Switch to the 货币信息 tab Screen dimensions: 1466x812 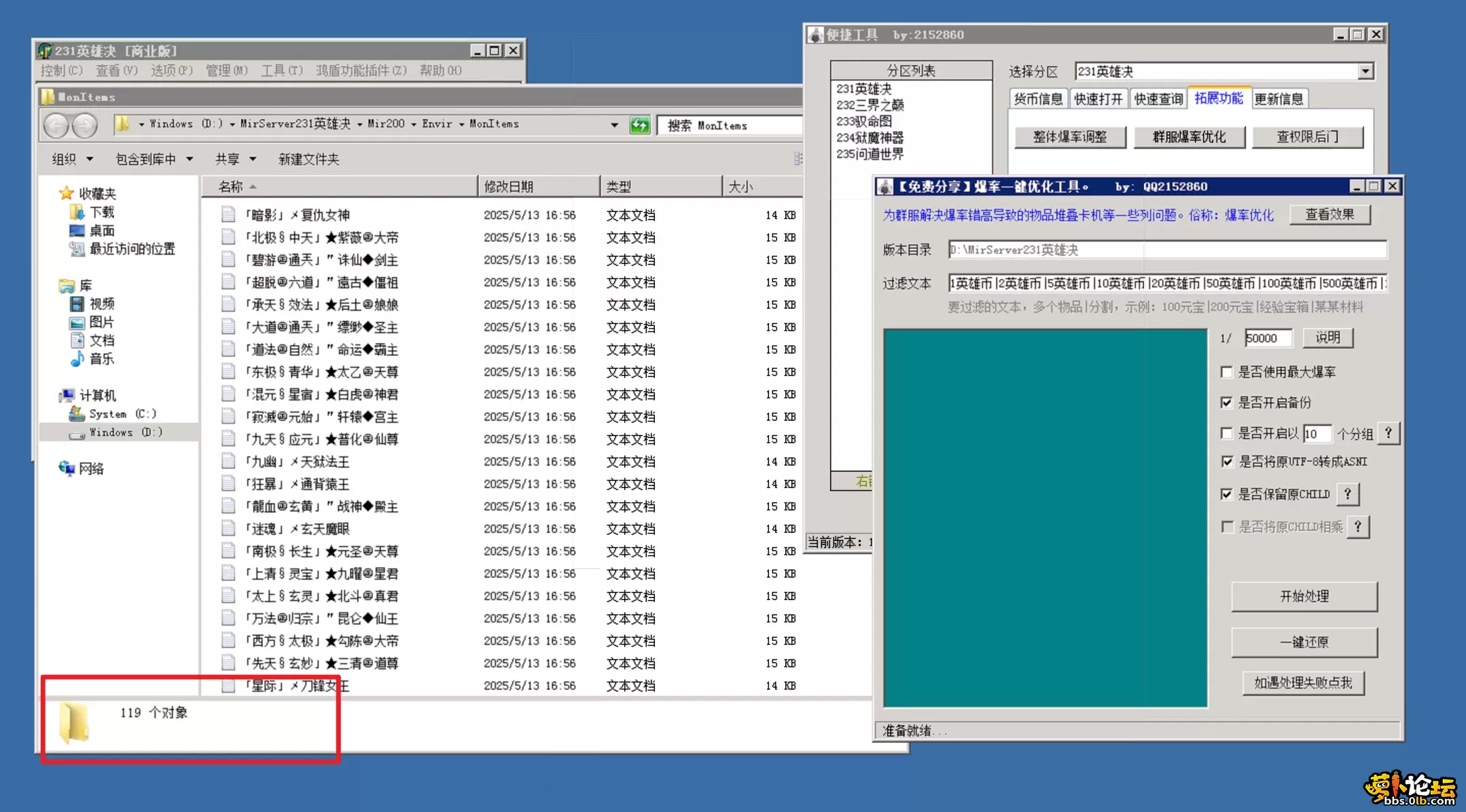(x=1037, y=99)
